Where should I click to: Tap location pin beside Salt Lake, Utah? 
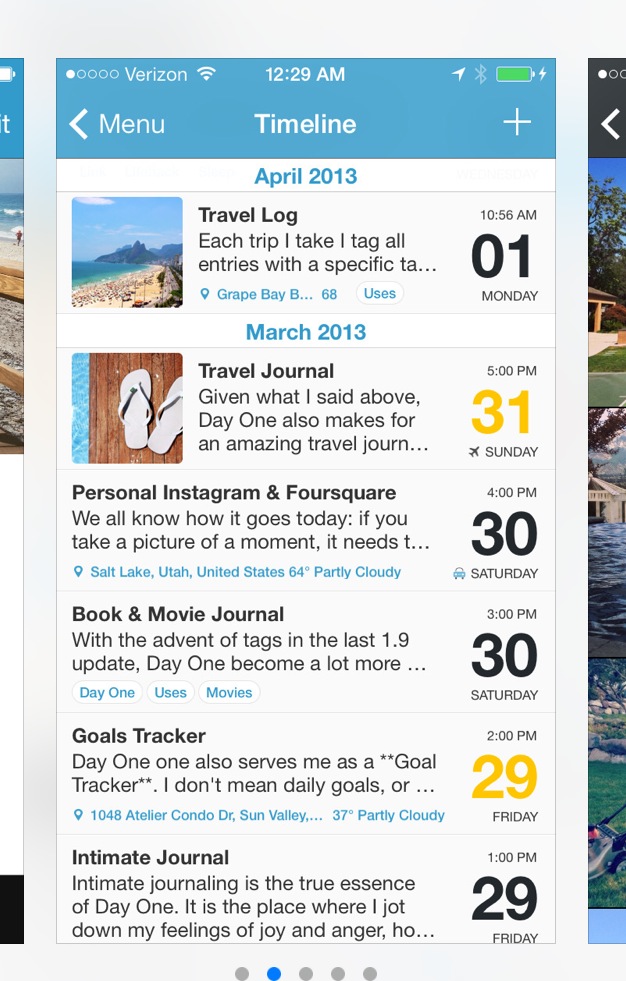click(78, 571)
